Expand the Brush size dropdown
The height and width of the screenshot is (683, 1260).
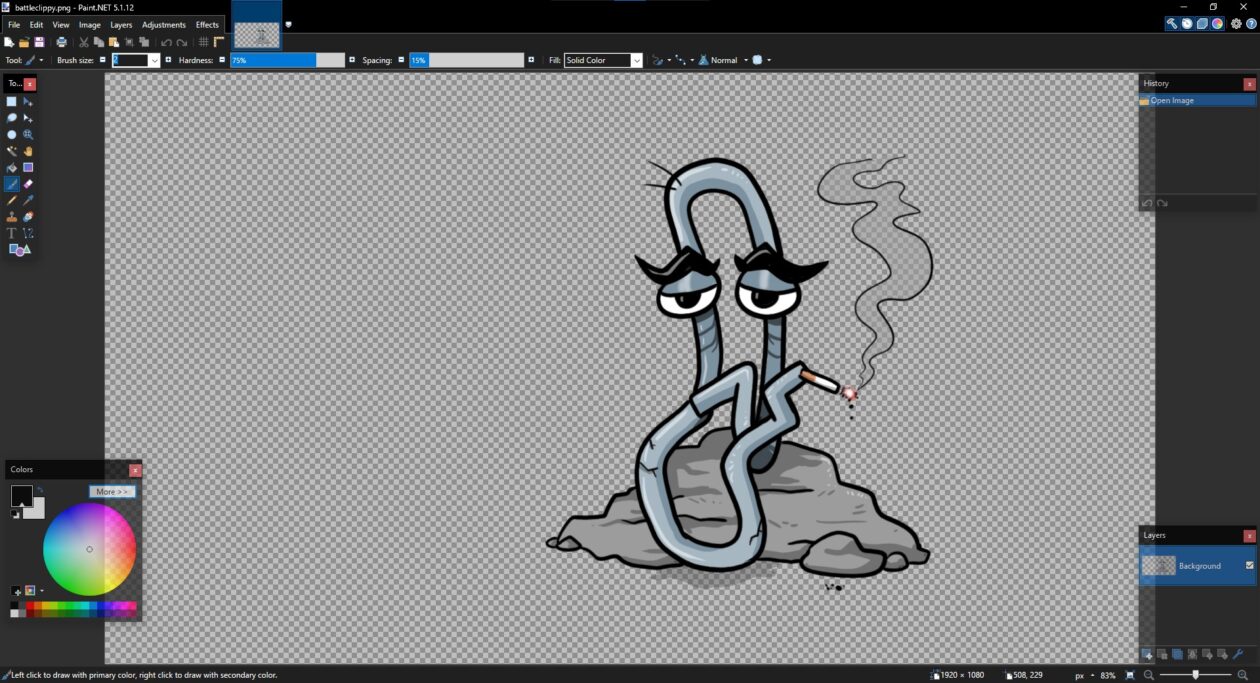(x=154, y=60)
